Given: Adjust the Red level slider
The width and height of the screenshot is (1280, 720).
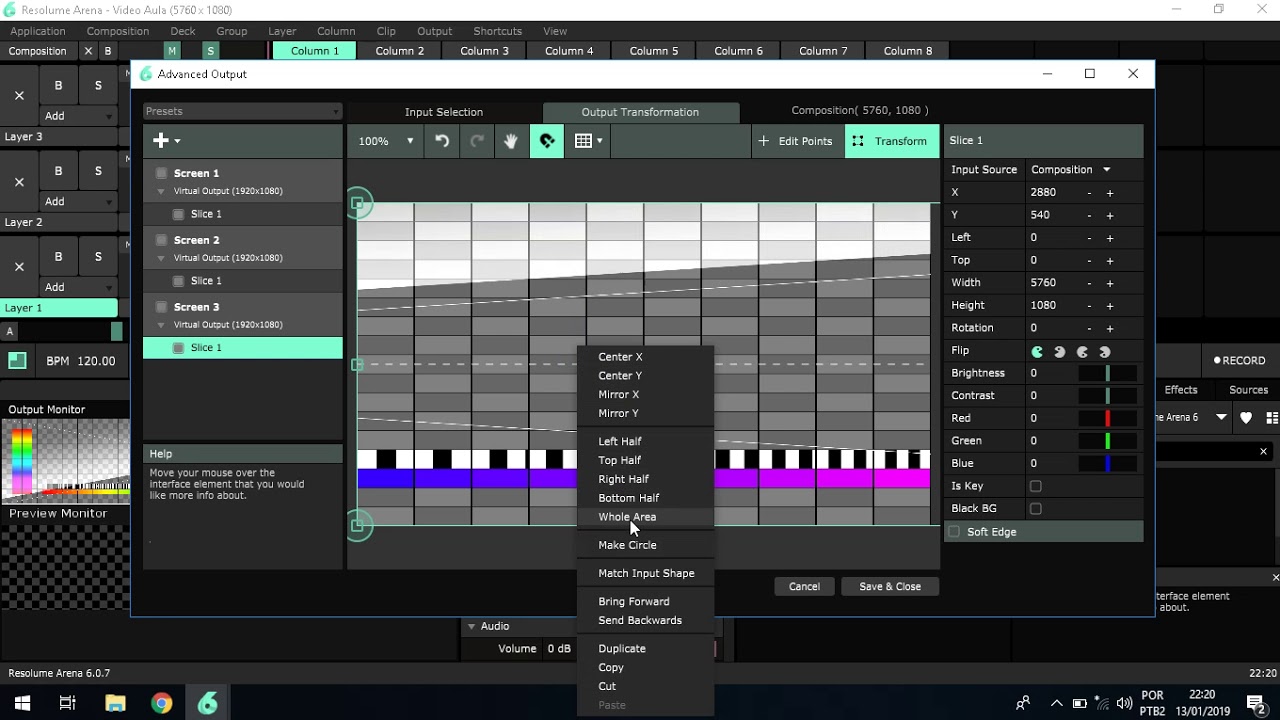Looking at the screenshot, I should tap(1107, 418).
